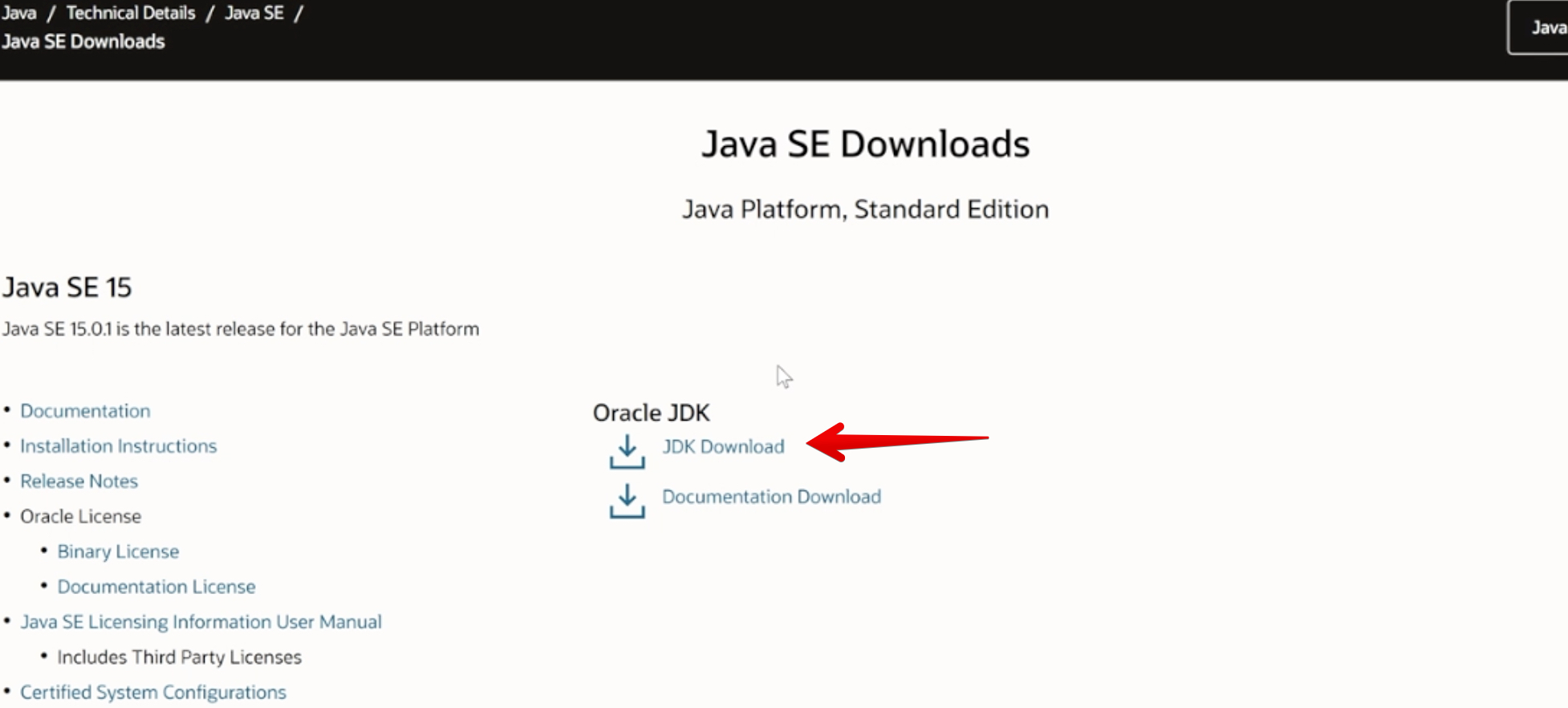1568x708 pixels.
Task: Go to Java breadcrumb
Action: coord(18,13)
